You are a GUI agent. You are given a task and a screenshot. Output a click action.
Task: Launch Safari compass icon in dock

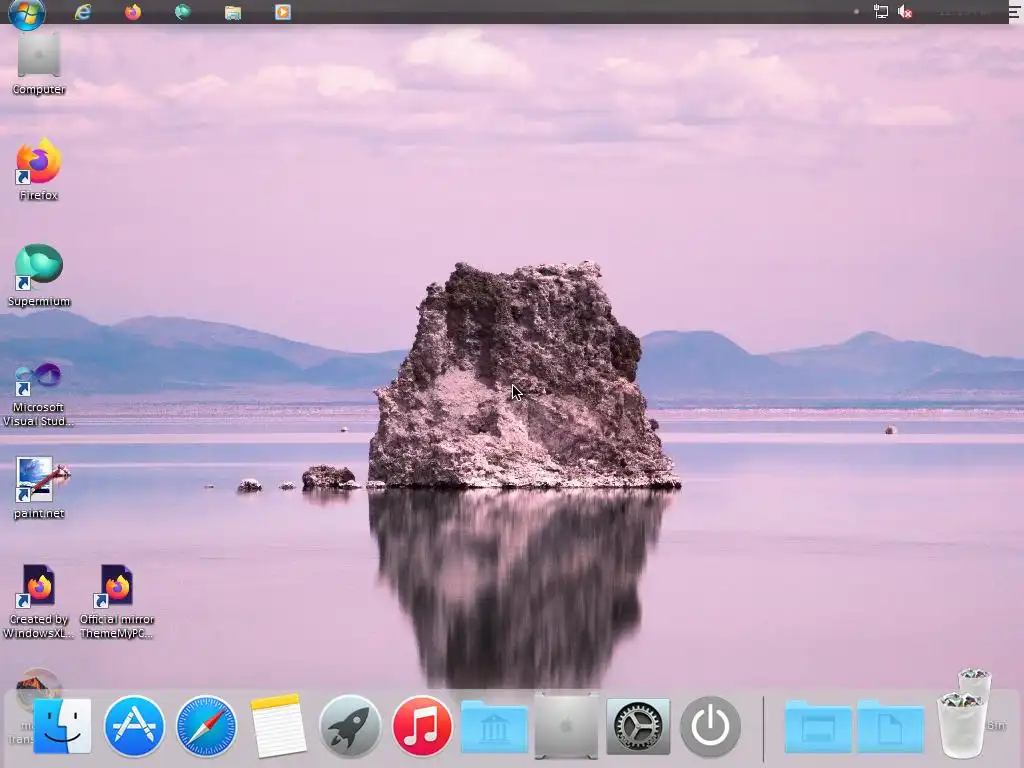click(206, 726)
